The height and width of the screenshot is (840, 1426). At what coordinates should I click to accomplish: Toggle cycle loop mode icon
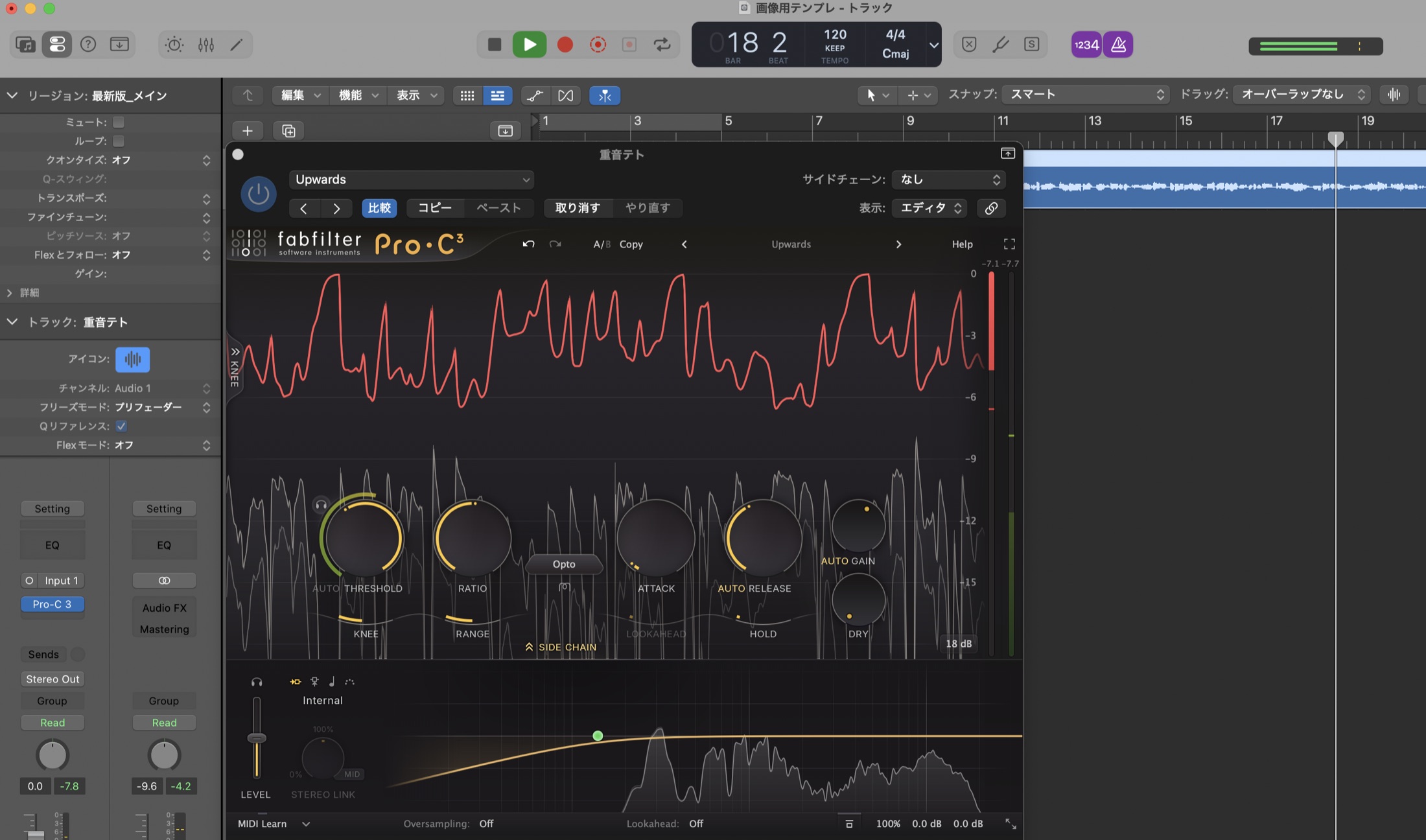point(662,45)
